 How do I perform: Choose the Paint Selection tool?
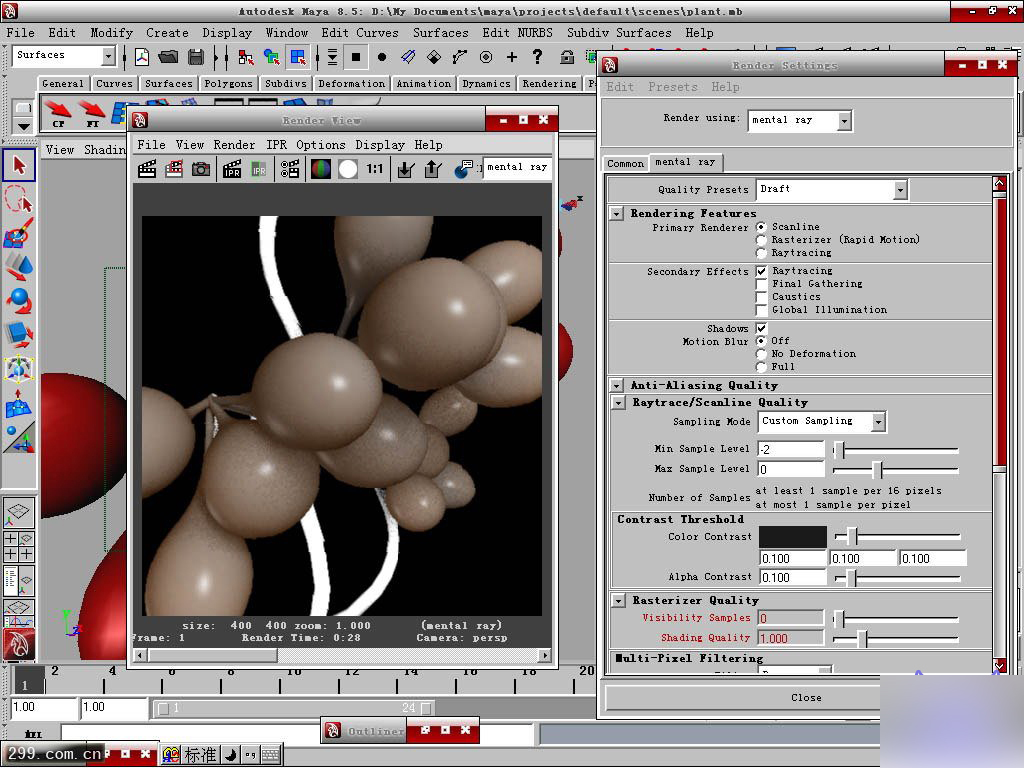(19, 233)
